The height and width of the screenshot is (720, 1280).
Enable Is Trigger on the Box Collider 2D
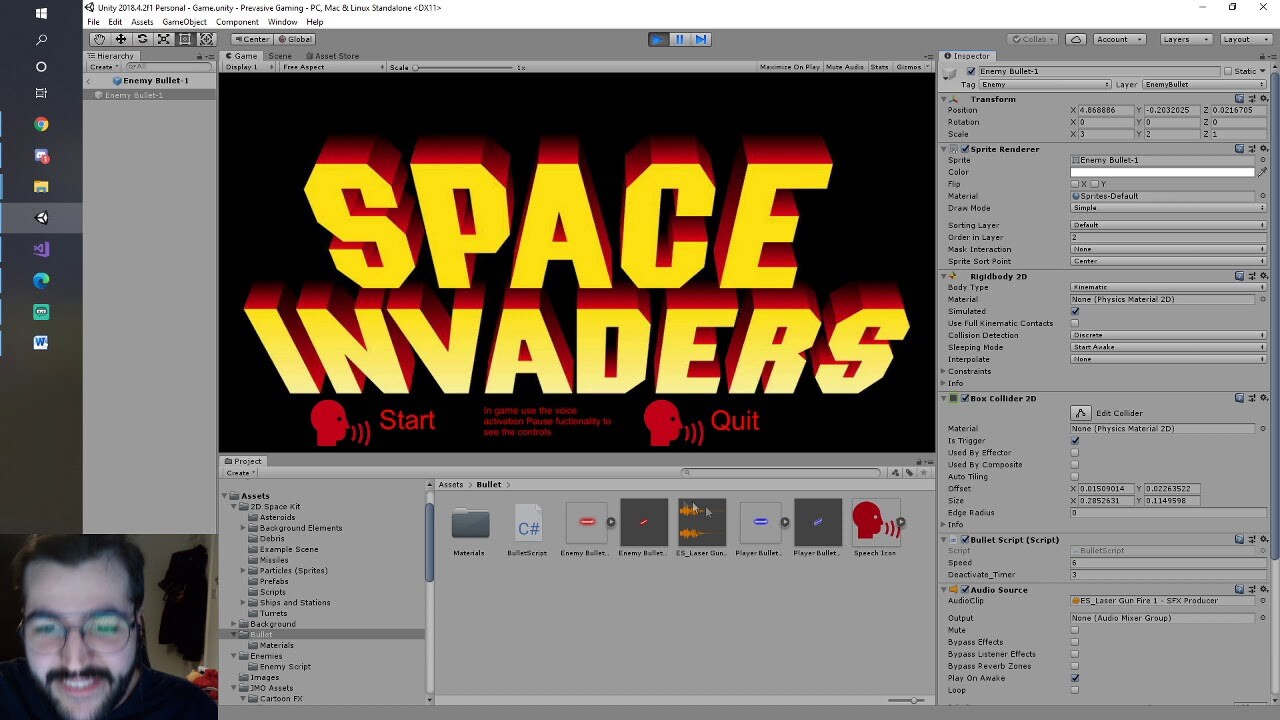click(1075, 440)
